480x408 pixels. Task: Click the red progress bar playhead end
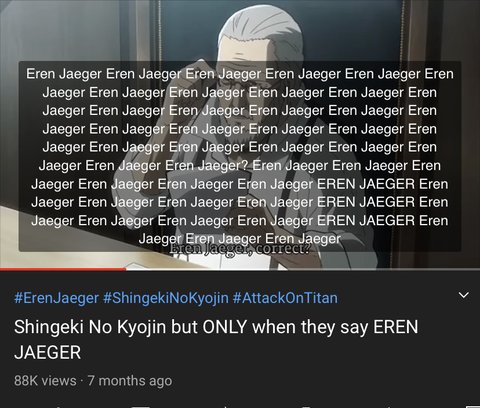125,269
